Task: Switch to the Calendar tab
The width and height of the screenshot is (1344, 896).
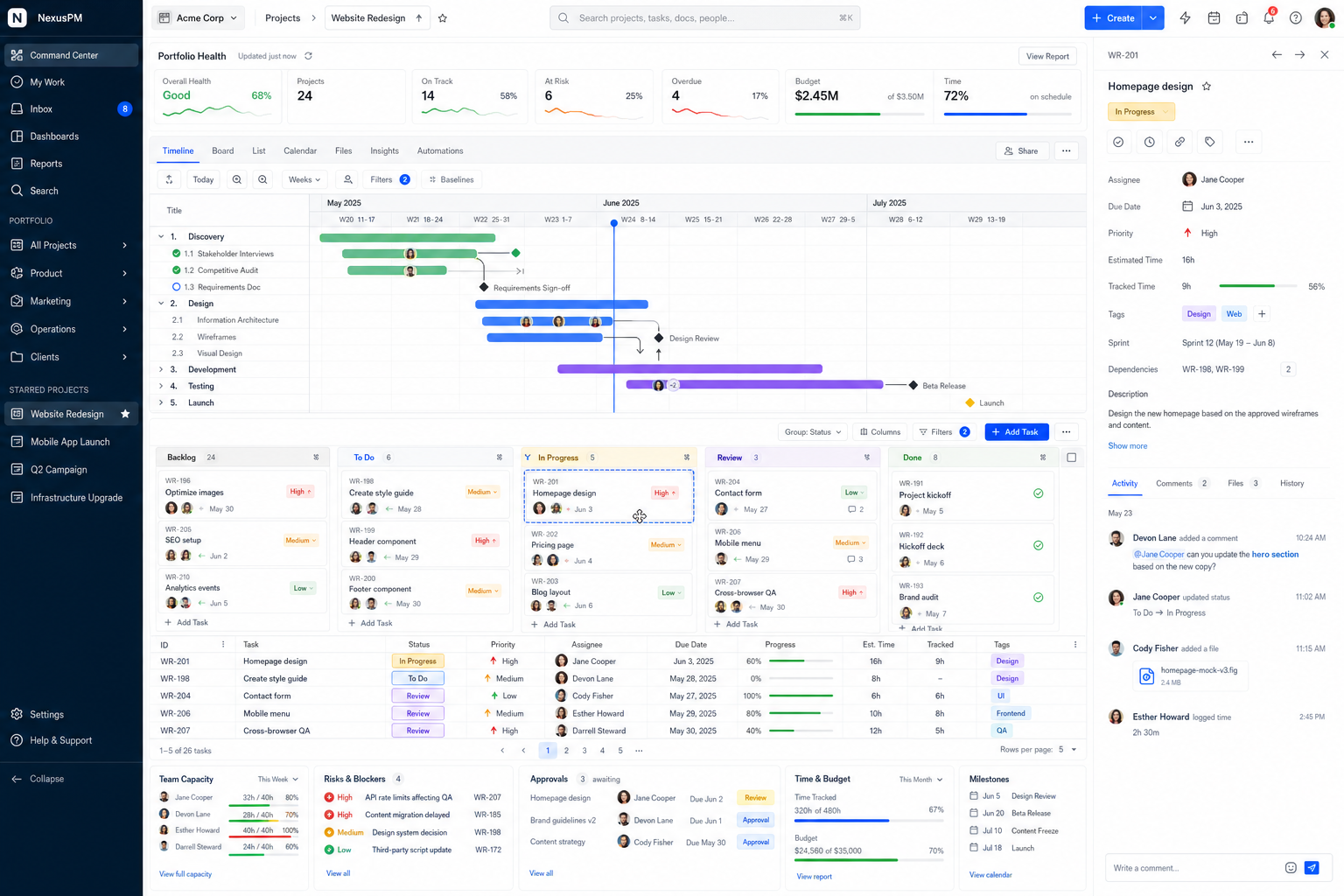Action: tap(300, 150)
